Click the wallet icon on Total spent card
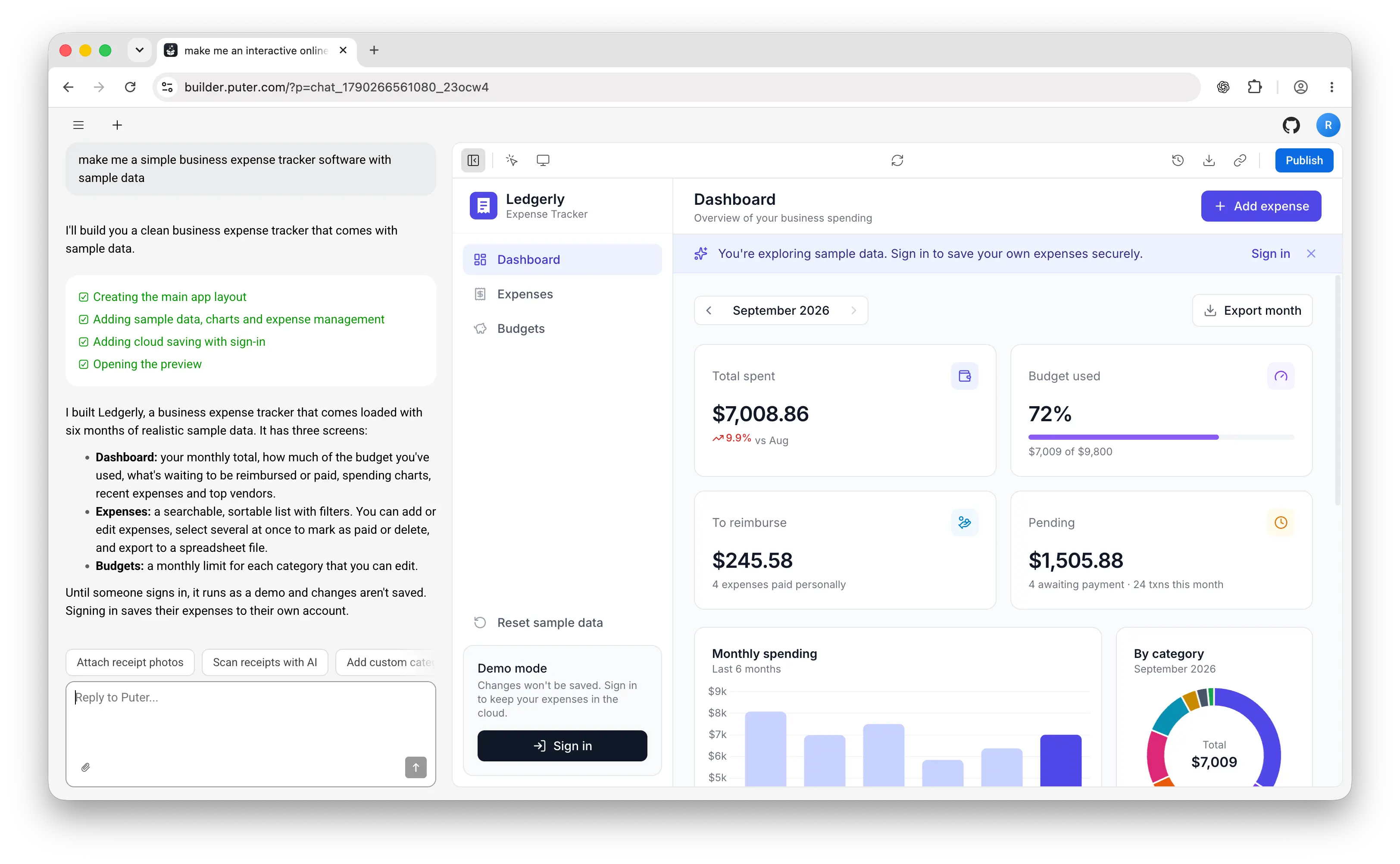Screen dimensions: 1400x864 (964, 376)
